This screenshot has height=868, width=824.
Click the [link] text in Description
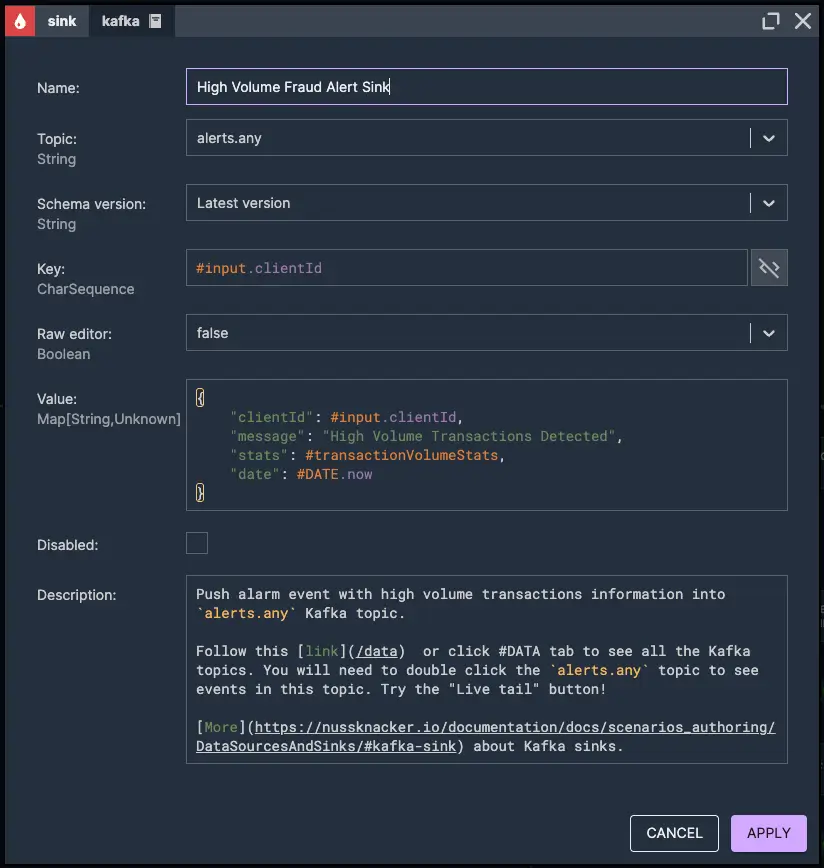322,651
